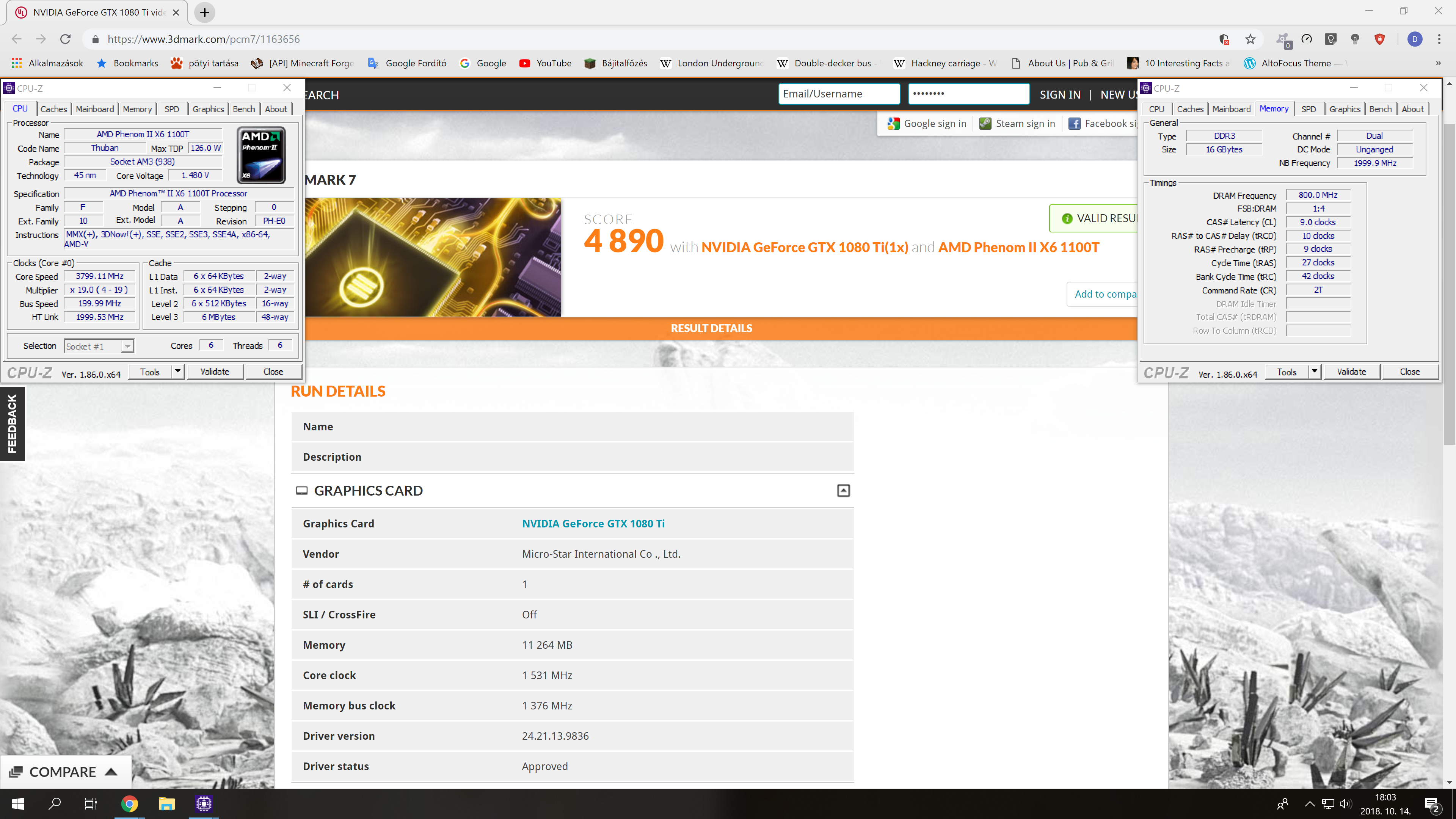The width and height of the screenshot is (1456, 819).
Task: Show more bookmarks with the chevron
Action: click(1439, 63)
